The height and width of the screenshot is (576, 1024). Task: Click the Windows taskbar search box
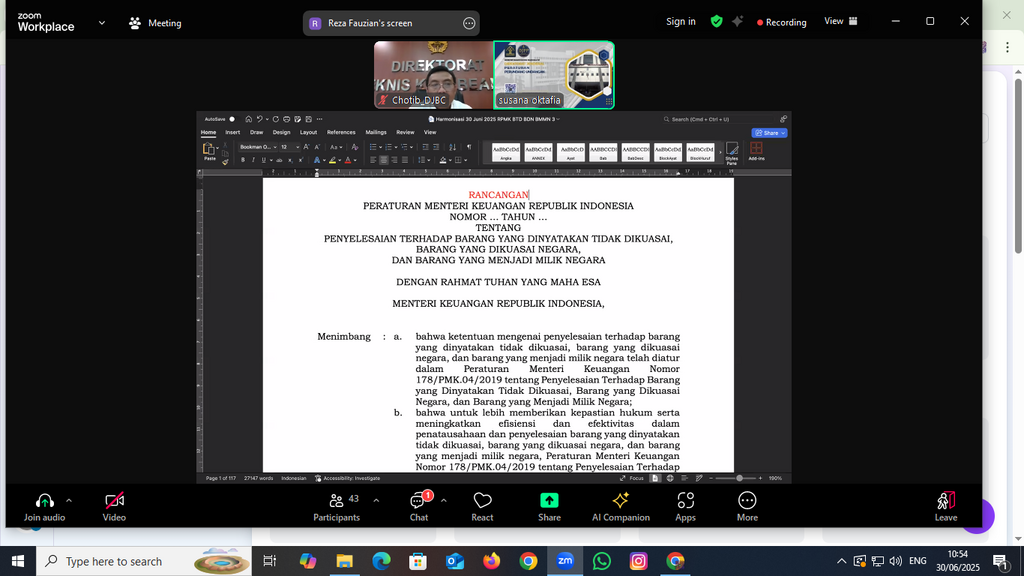[x=144, y=561]
